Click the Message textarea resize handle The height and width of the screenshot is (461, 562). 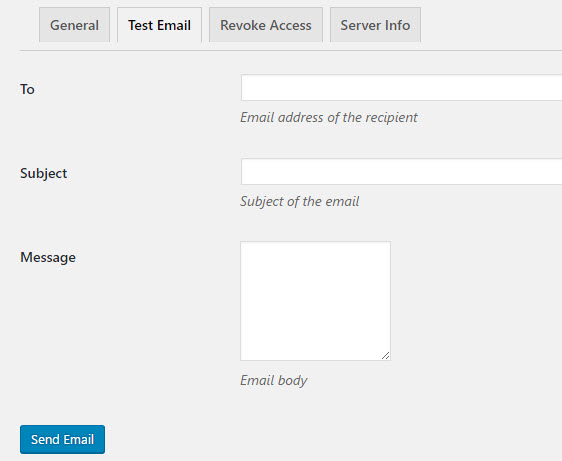[x=386, y=356]
